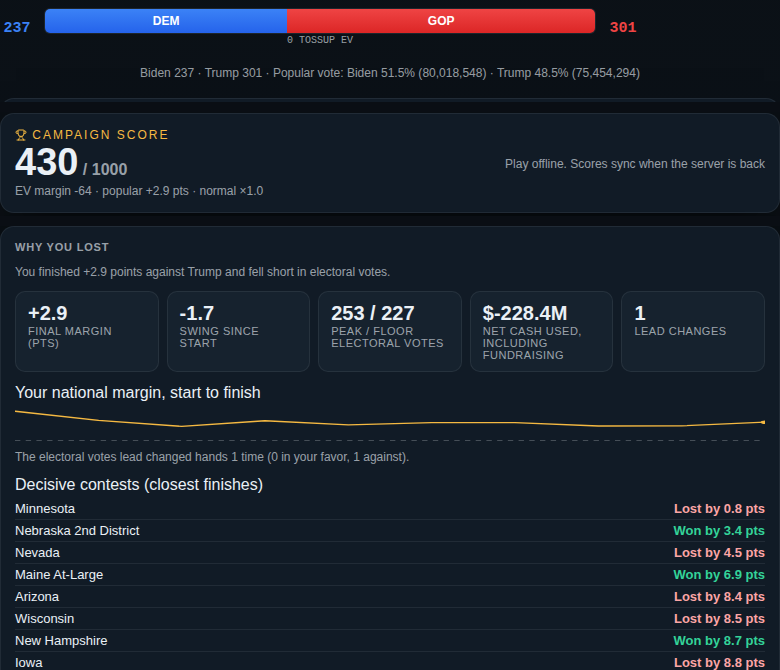
Task: Click the '0 TOSSUP EV' label
Action: pyautogui.click(x=320, y=40)
